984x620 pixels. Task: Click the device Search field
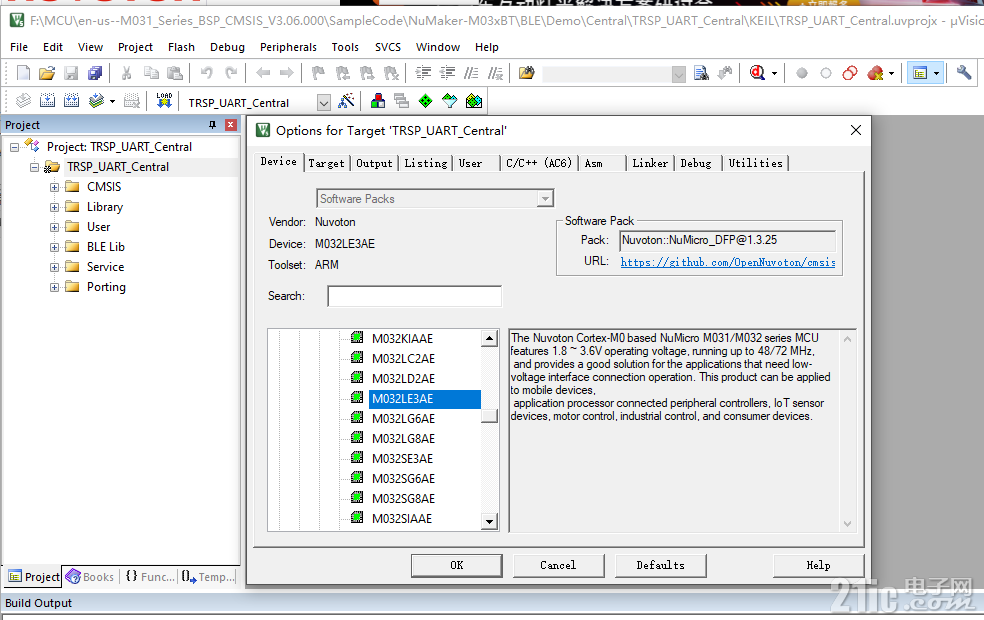(x=414, y=296)
